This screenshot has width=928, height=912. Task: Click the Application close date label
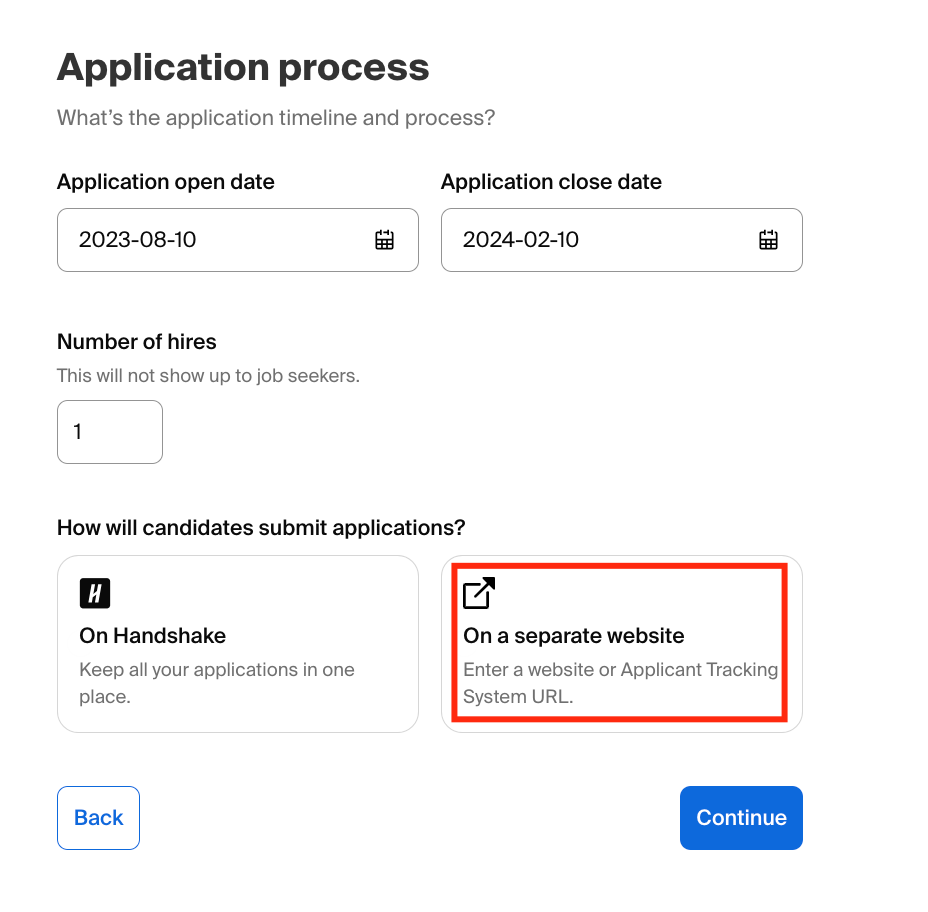551,182
